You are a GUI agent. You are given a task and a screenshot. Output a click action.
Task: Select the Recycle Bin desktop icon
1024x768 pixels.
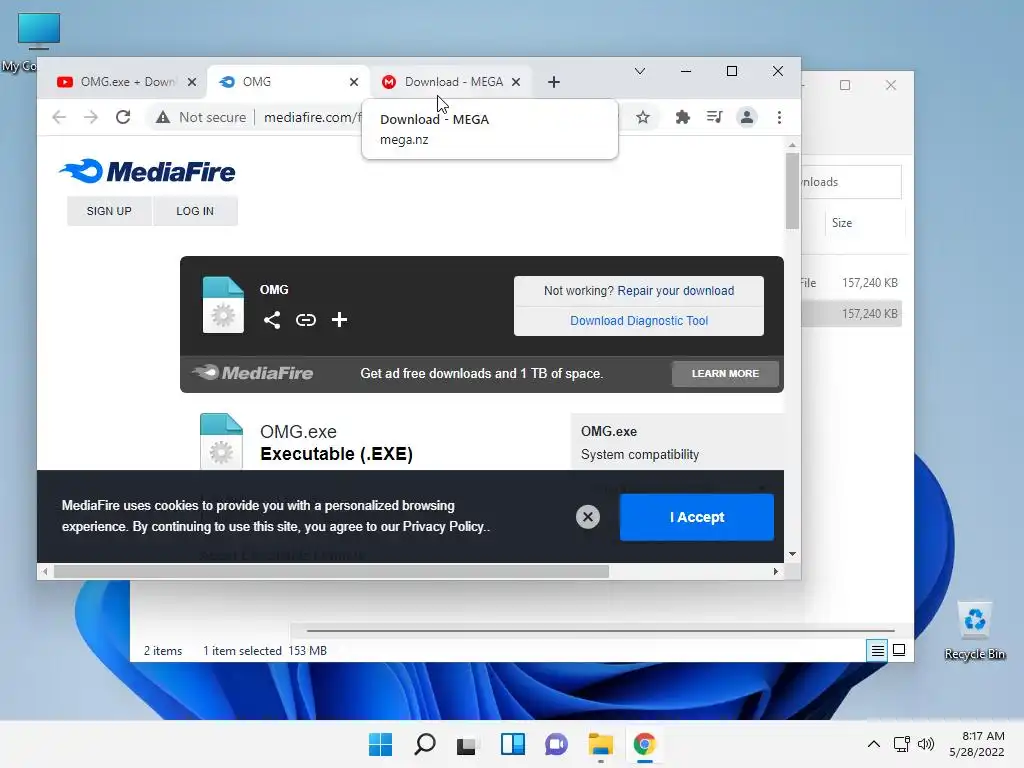[974, 631]
